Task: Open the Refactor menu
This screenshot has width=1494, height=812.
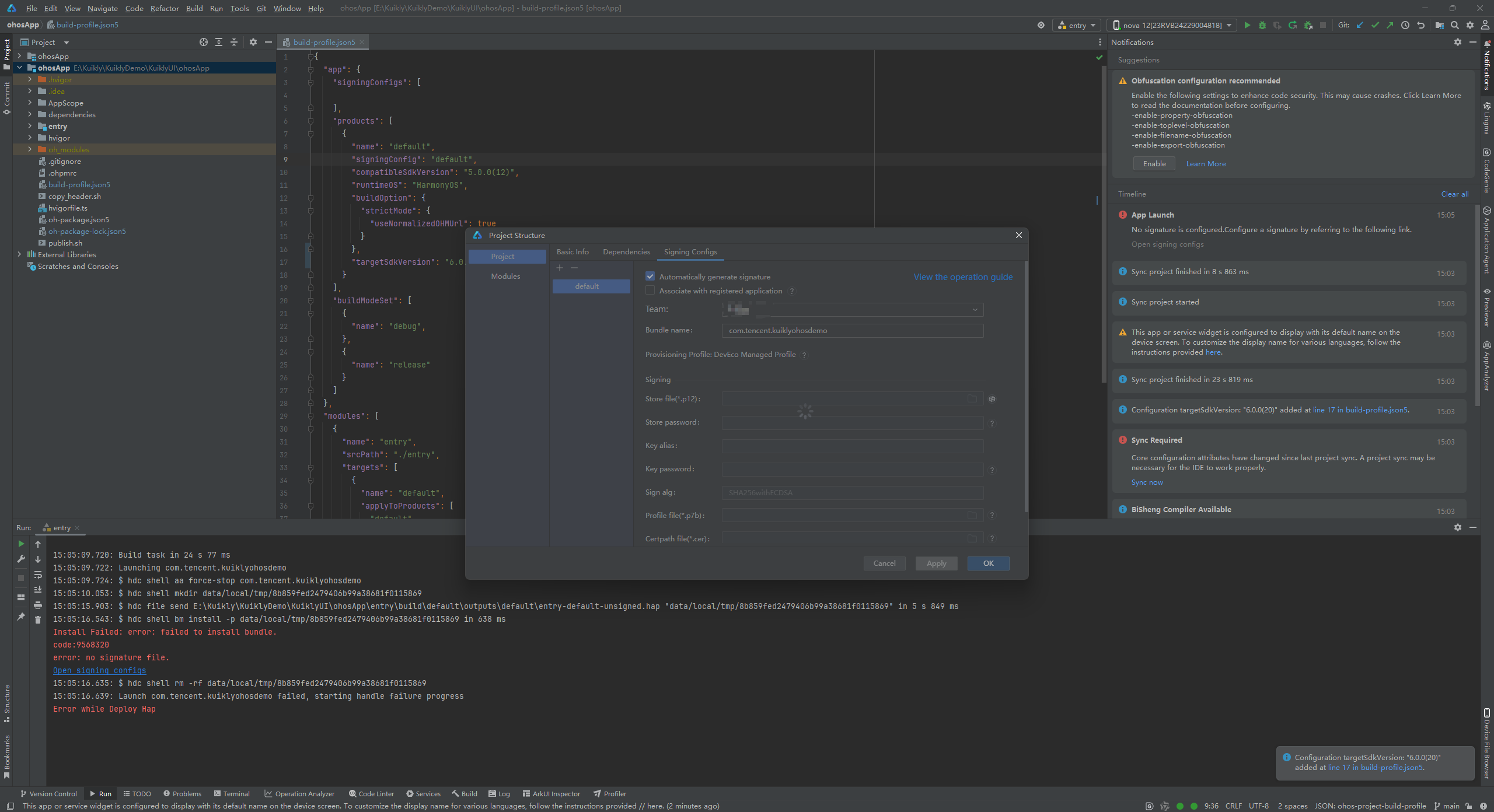Action: 165,8
